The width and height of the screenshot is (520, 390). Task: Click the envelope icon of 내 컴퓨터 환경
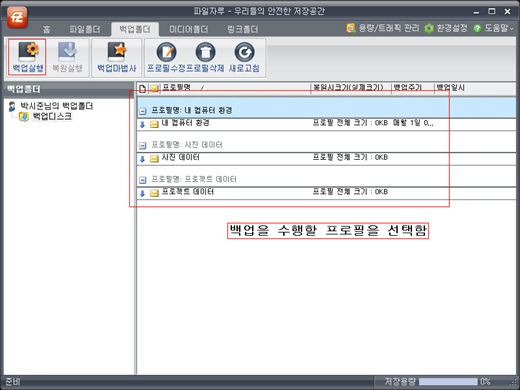[154, 125]
